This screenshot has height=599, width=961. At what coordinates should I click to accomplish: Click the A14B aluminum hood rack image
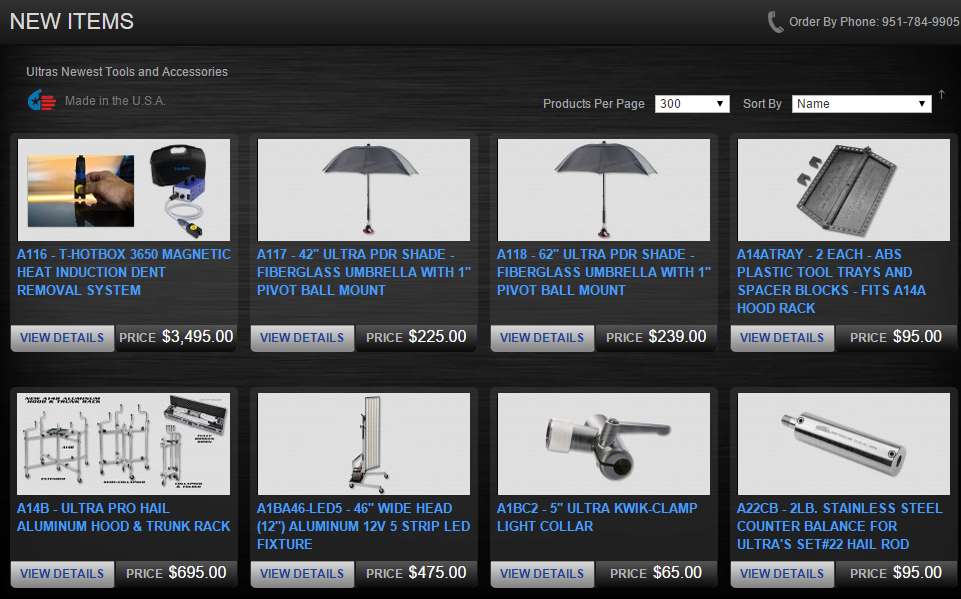(124, 444)
